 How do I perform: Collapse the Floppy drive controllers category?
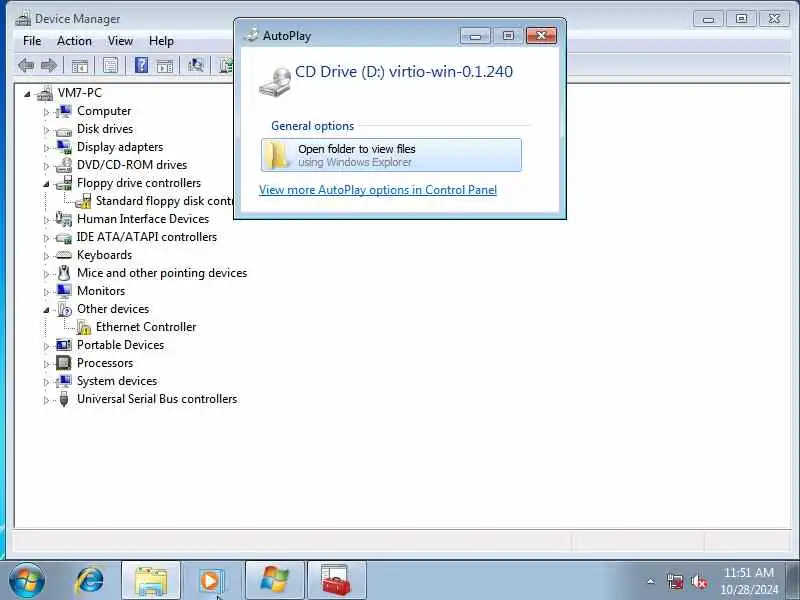[46, 184]
